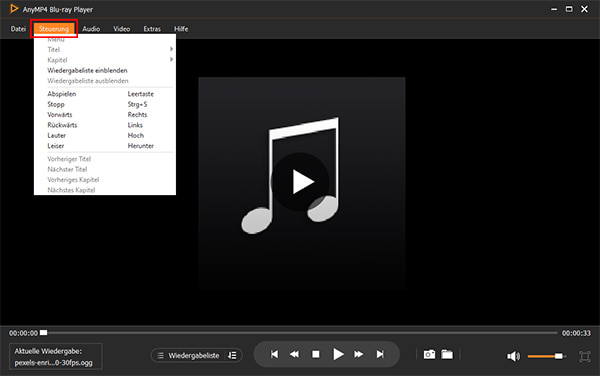Minimize the player window
This screenshot has width=600, height=376.
(554, 9)
